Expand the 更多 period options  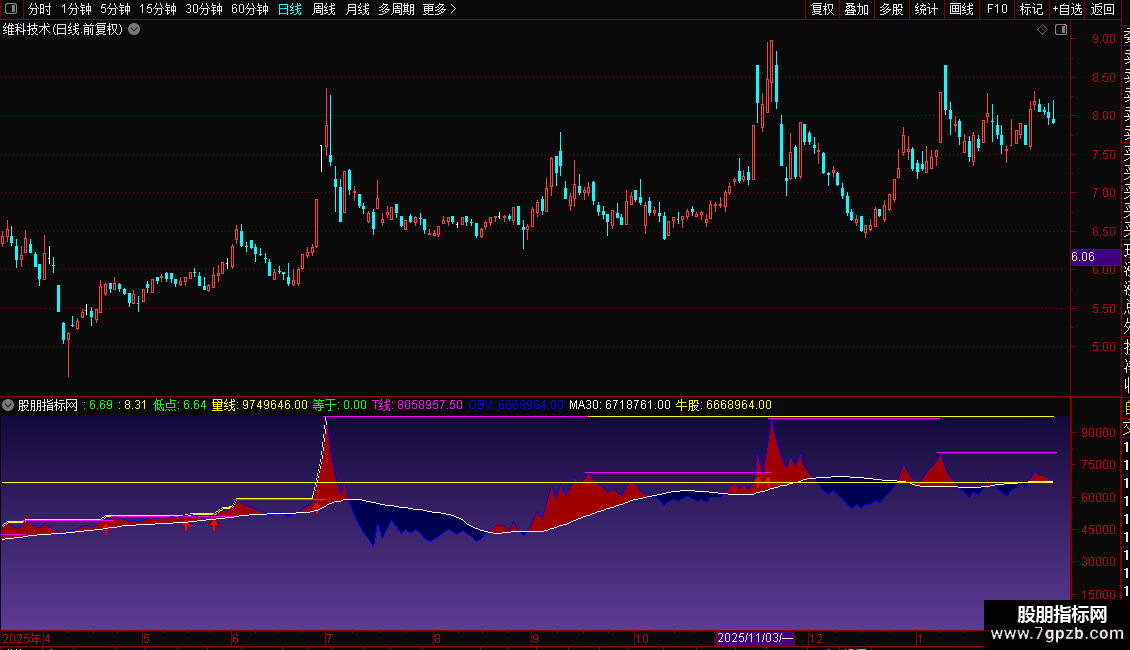(x=439, y=9)
